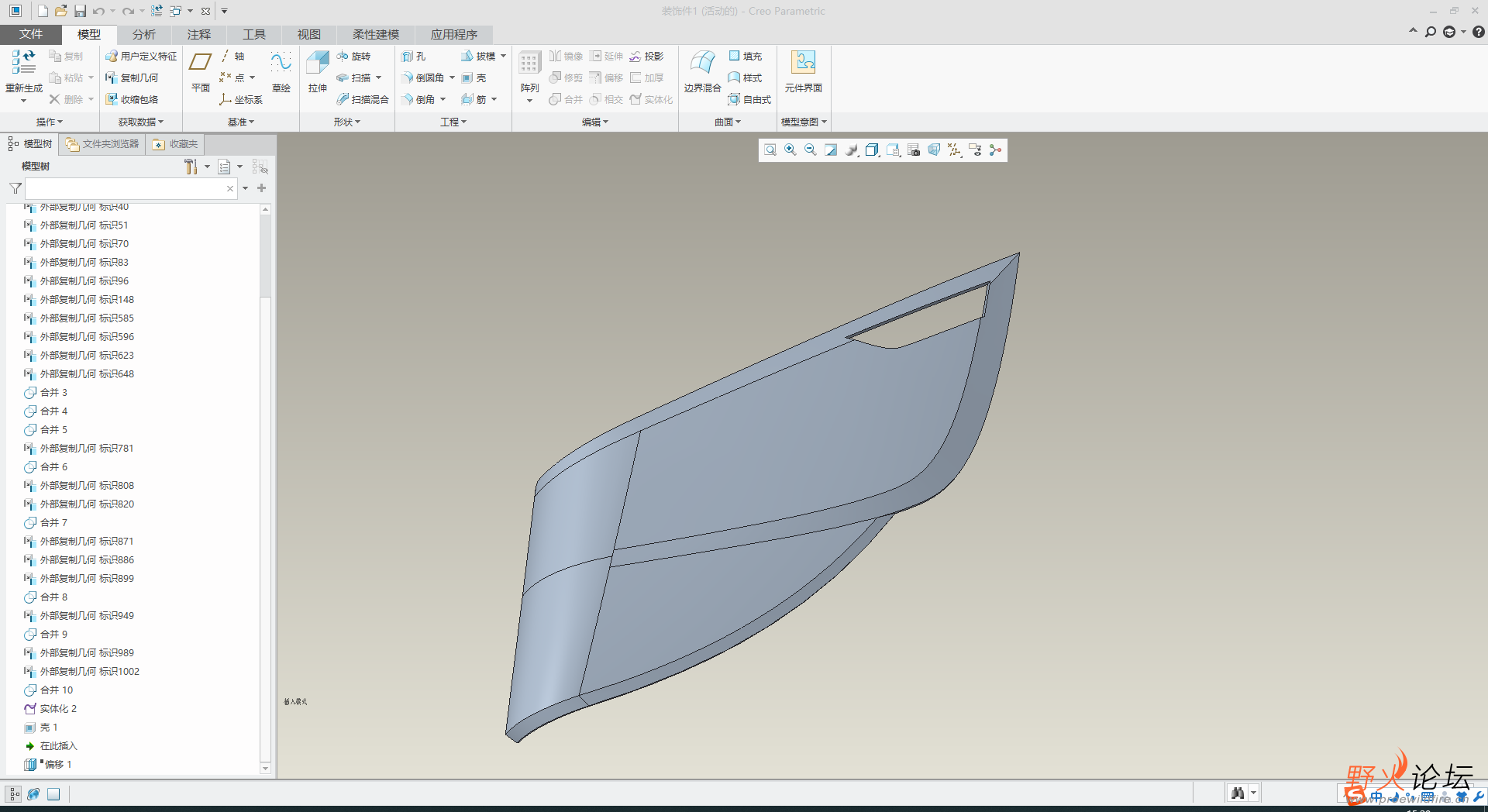
Task: Select 实体化 2 in the model tree
Action: [x=58, y=709]
